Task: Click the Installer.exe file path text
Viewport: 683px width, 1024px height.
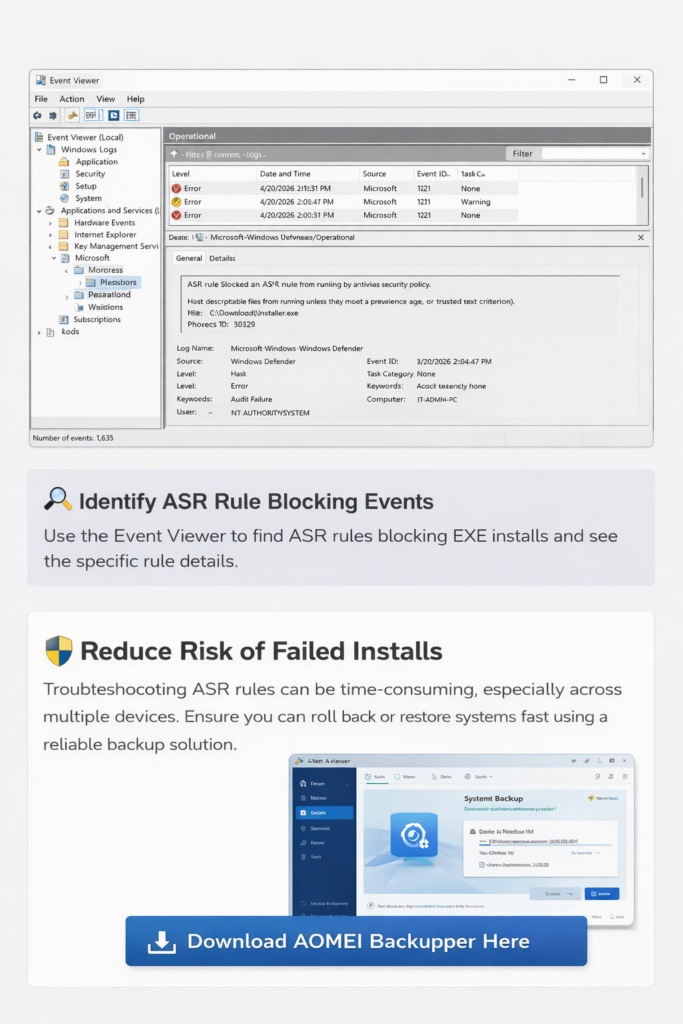Action: [254, 313]
